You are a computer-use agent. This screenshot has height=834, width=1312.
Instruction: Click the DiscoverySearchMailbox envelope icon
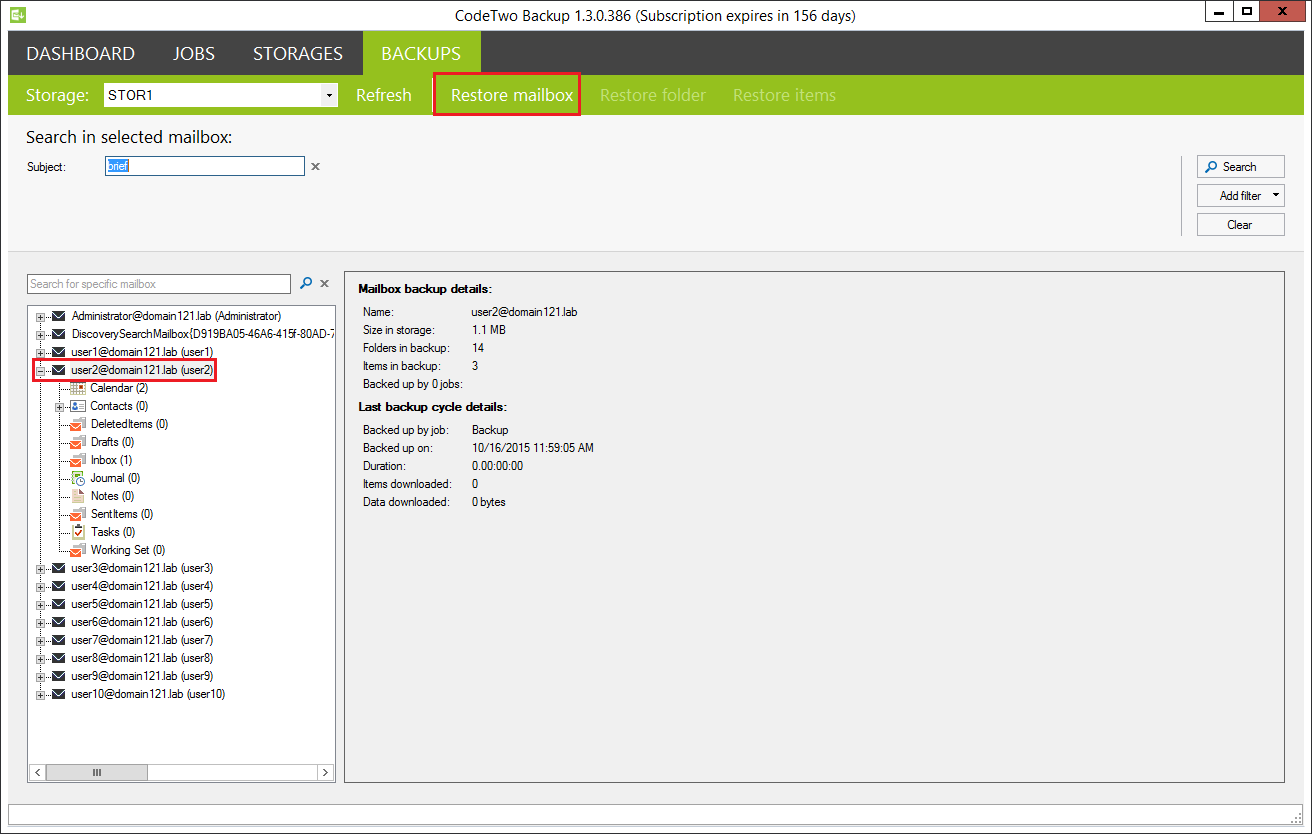(59, 334)
